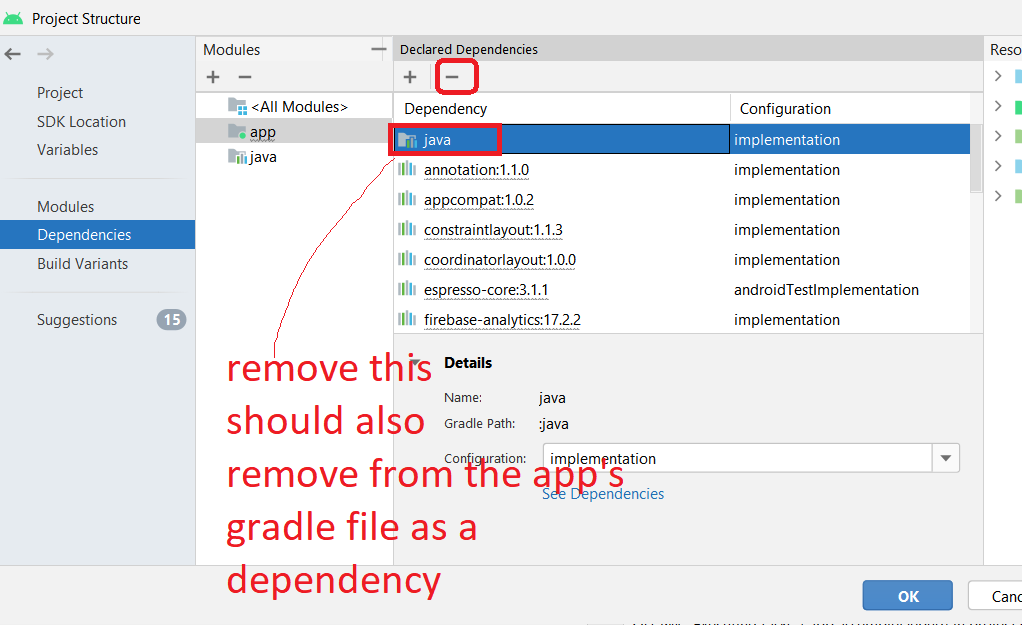Viewport: 1022px width, 629px height.
Task: Open the Configuration dropdown arrow
Action: [x=946, y=459]
